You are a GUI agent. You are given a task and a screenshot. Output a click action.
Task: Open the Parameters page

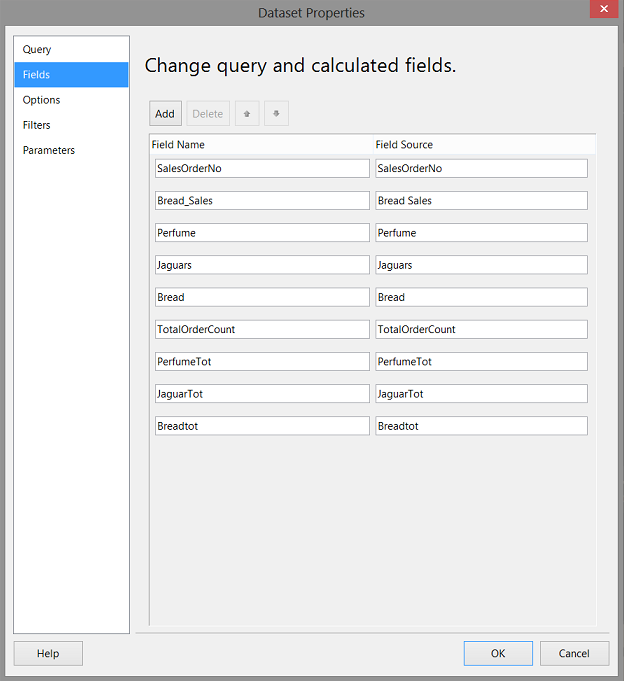[49, 150]
